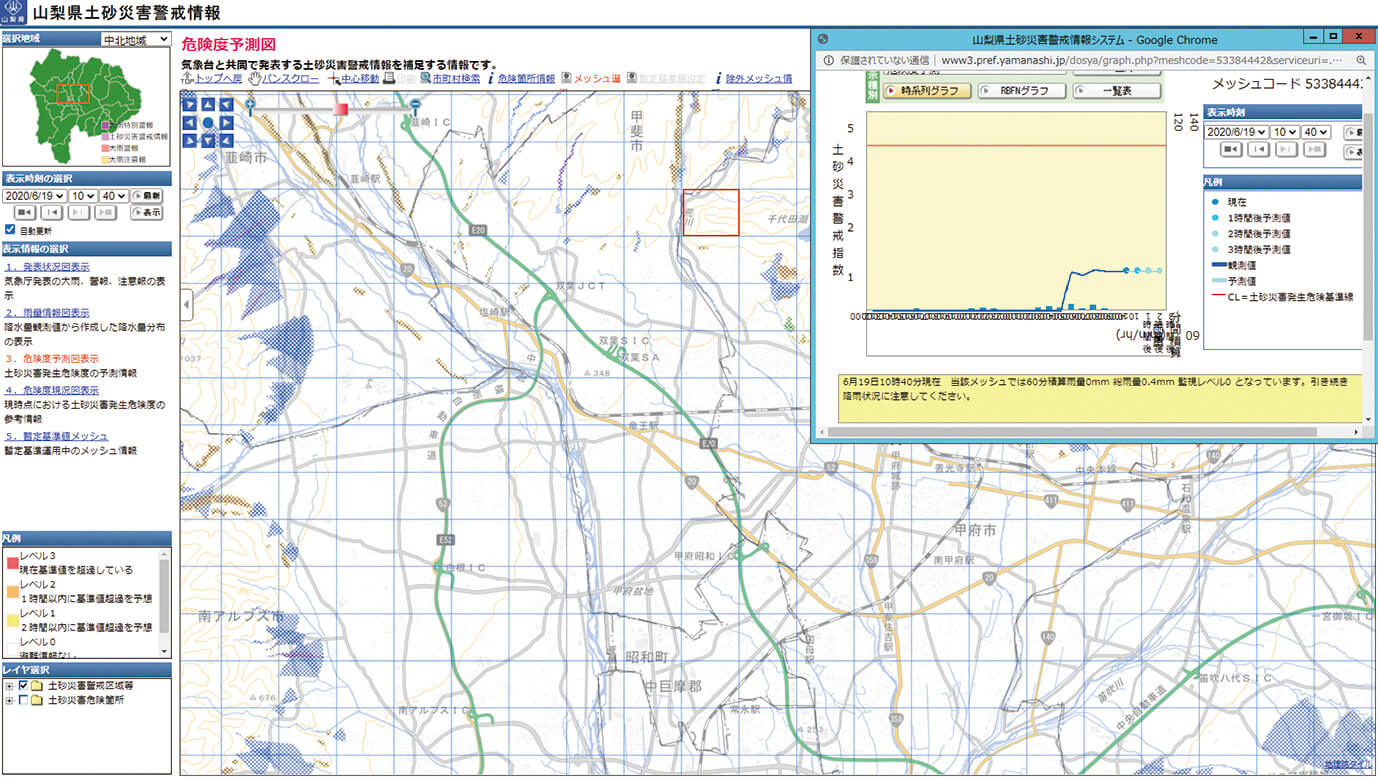Pan map diagonally to upper-left corner arrow
Image resolution: width=1378 pixels, height=778 pixels.
(190, 104)
